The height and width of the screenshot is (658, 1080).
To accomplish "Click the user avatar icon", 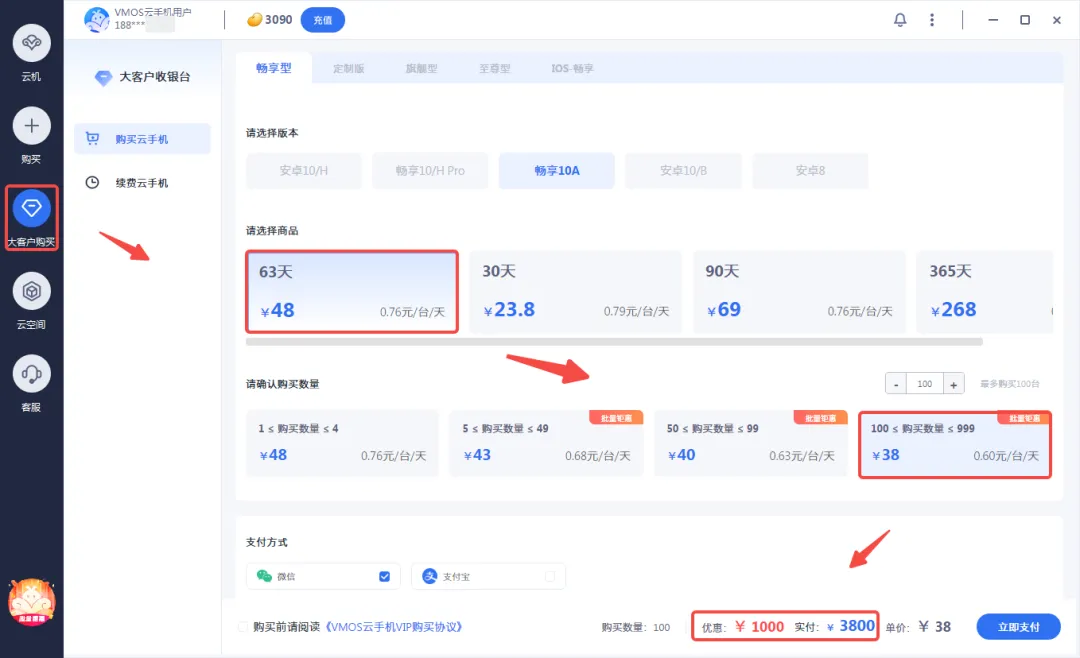I will 97,19.
